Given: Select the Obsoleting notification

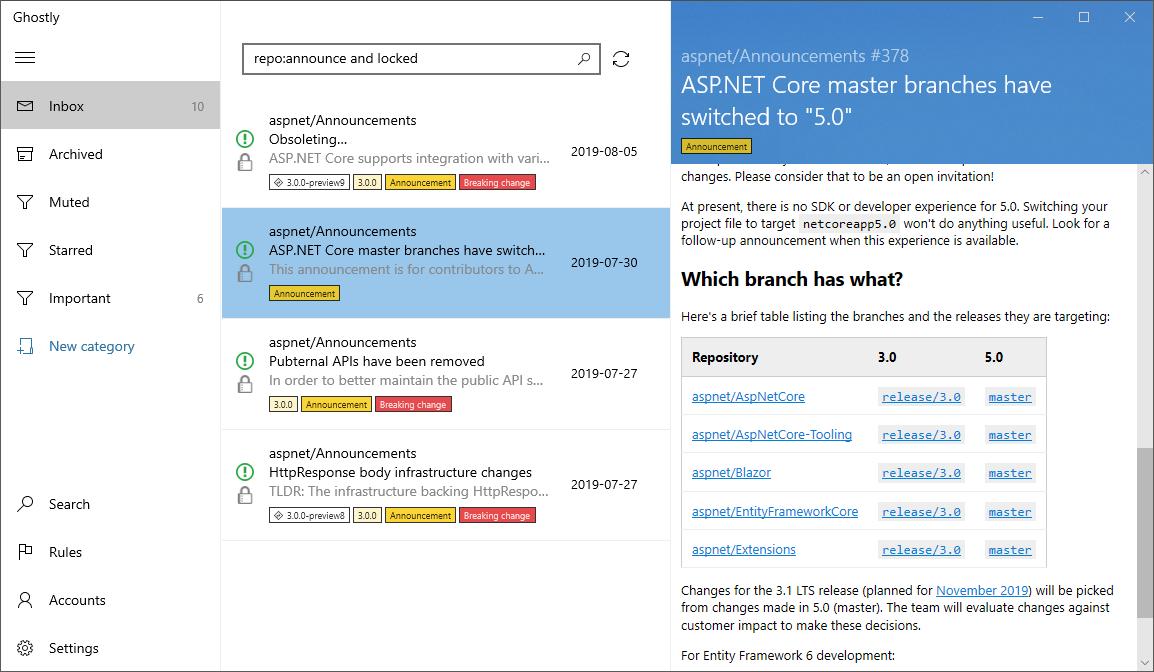Looking at the screenshot, I should point(446,152).
